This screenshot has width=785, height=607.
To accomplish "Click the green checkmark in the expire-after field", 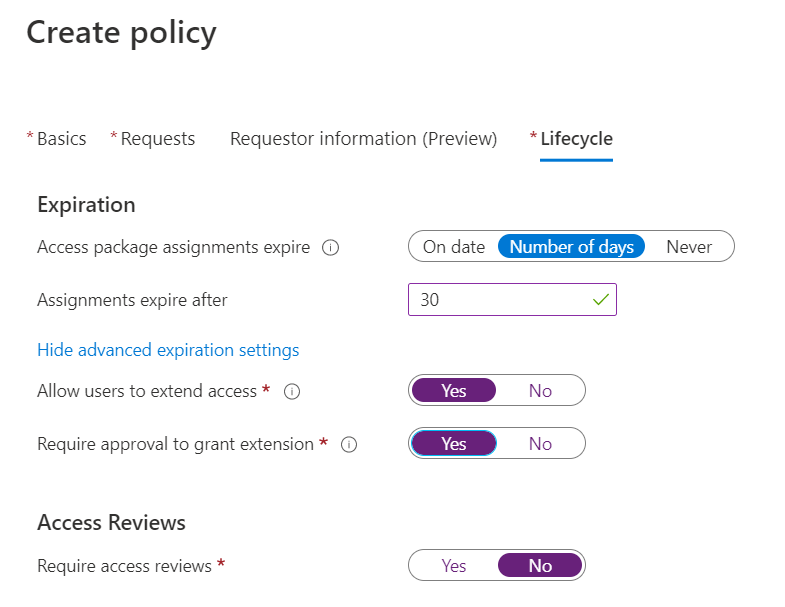I will [600, 300].
